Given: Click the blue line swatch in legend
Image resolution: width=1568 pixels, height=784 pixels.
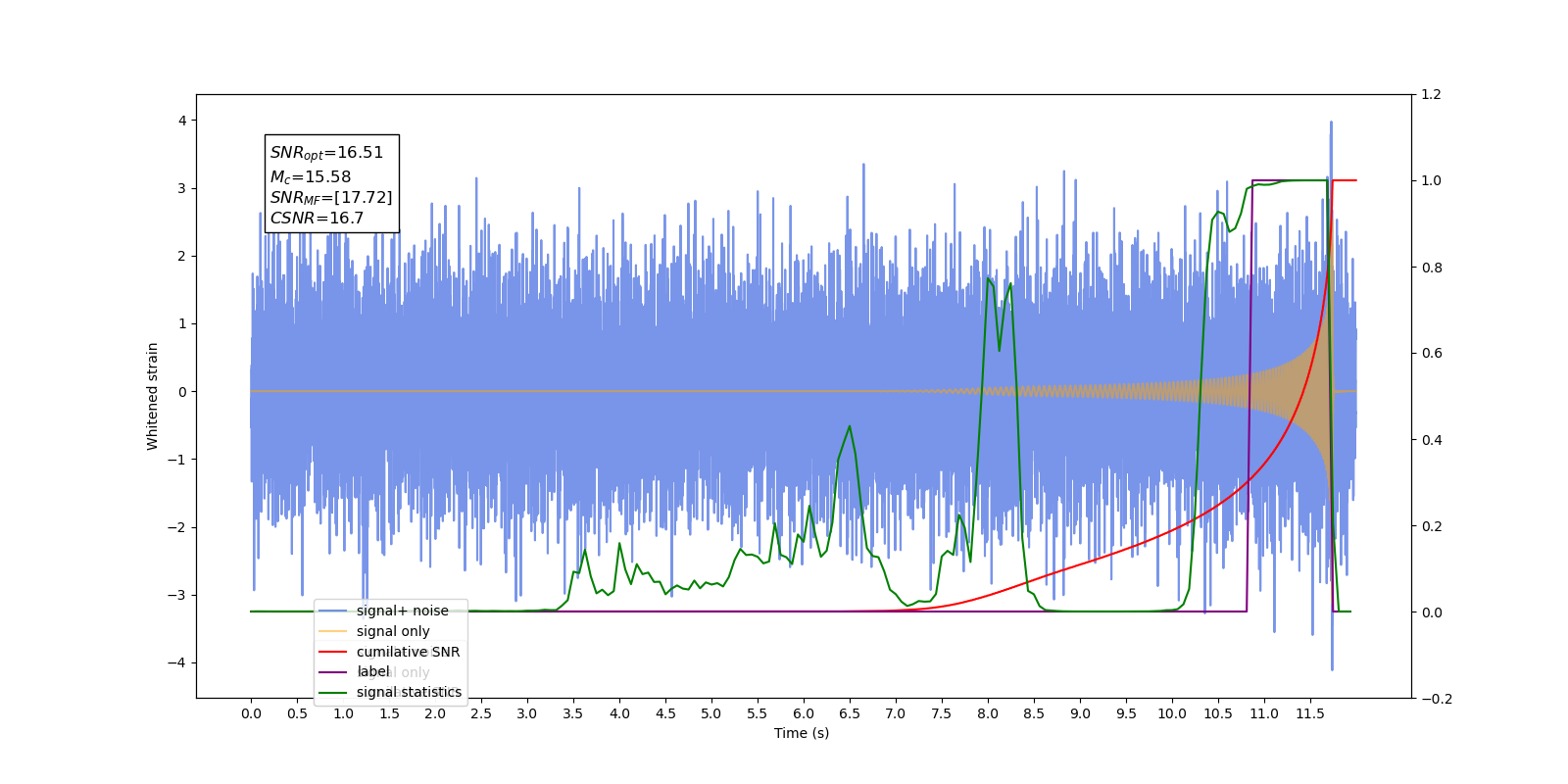Looking at the screenshot, I should pos(333,611).
